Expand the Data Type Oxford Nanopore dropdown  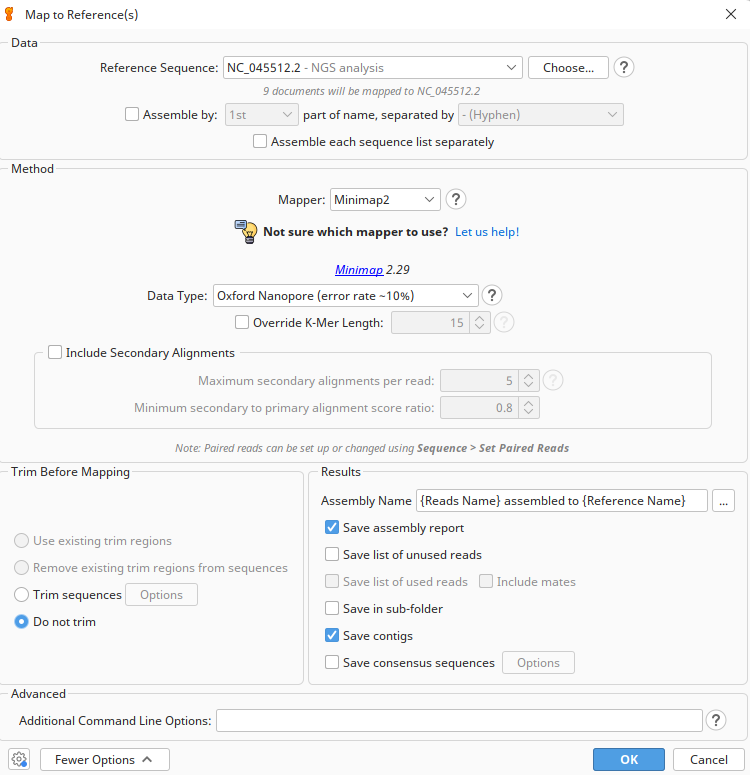point(345,295)
